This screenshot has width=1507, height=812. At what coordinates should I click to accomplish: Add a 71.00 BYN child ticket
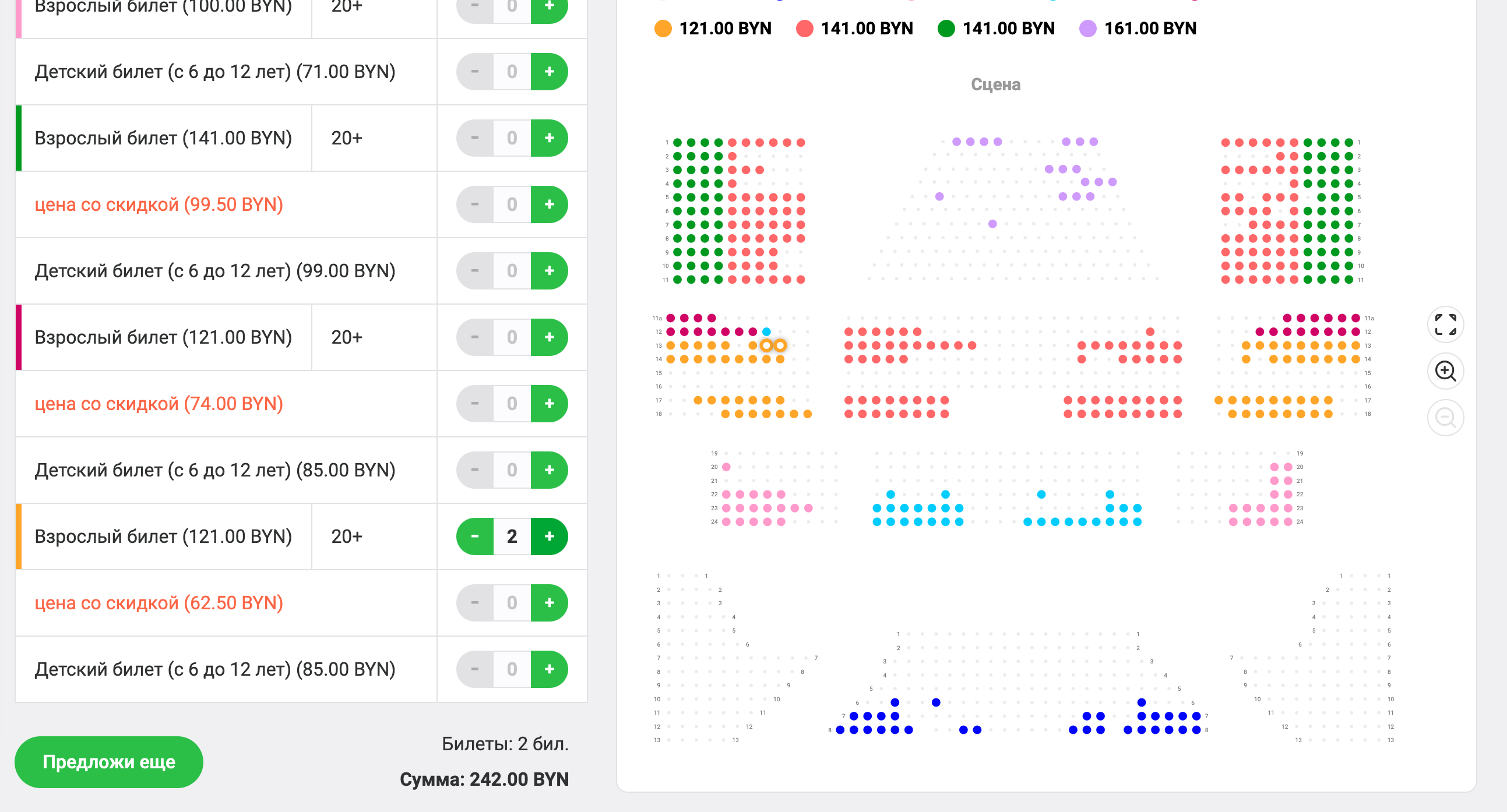coord(549,72)
